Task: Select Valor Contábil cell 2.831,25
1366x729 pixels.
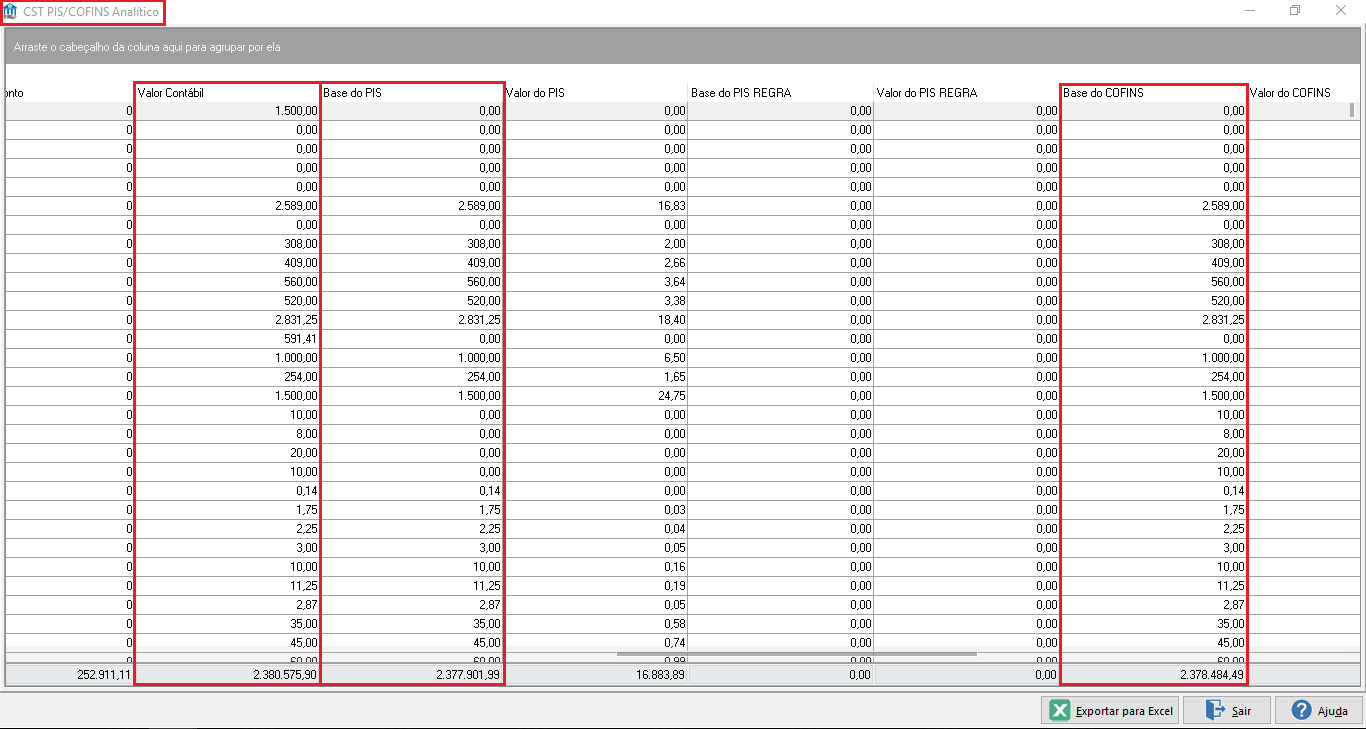Action: coord(227,320)
